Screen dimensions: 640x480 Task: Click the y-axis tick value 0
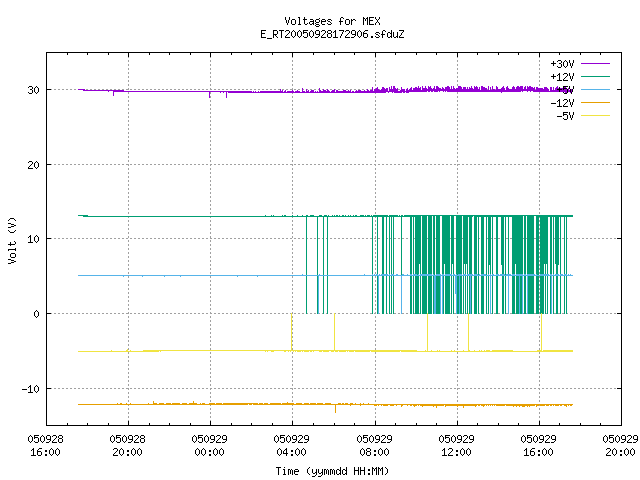(x=37, y=314)
